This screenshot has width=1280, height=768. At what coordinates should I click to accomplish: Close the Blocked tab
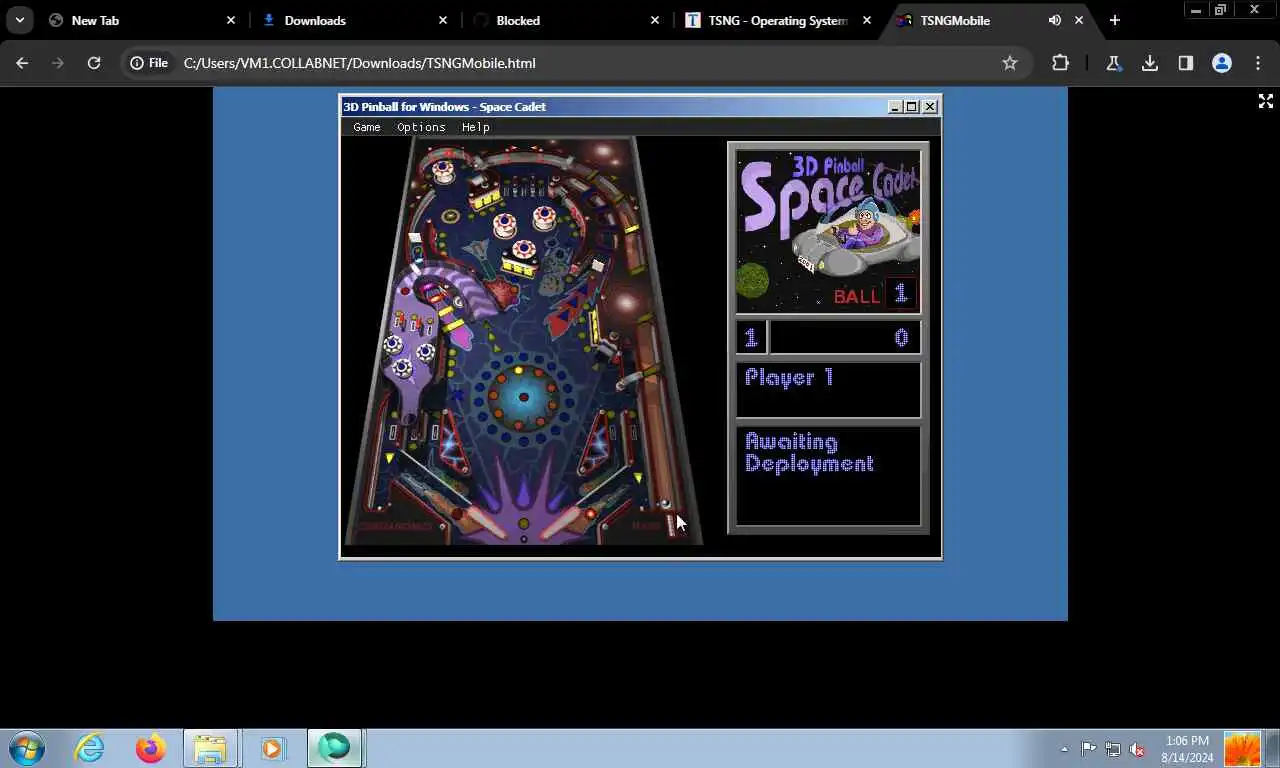click(x=655, y=20)
